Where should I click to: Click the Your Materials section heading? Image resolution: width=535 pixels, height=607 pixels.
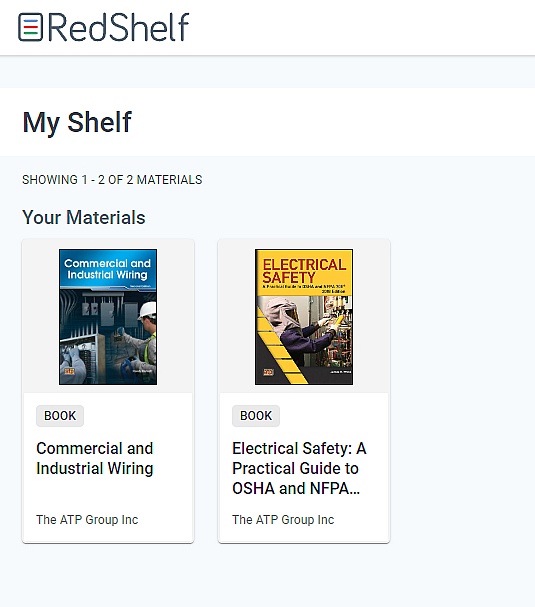point(84,217)
